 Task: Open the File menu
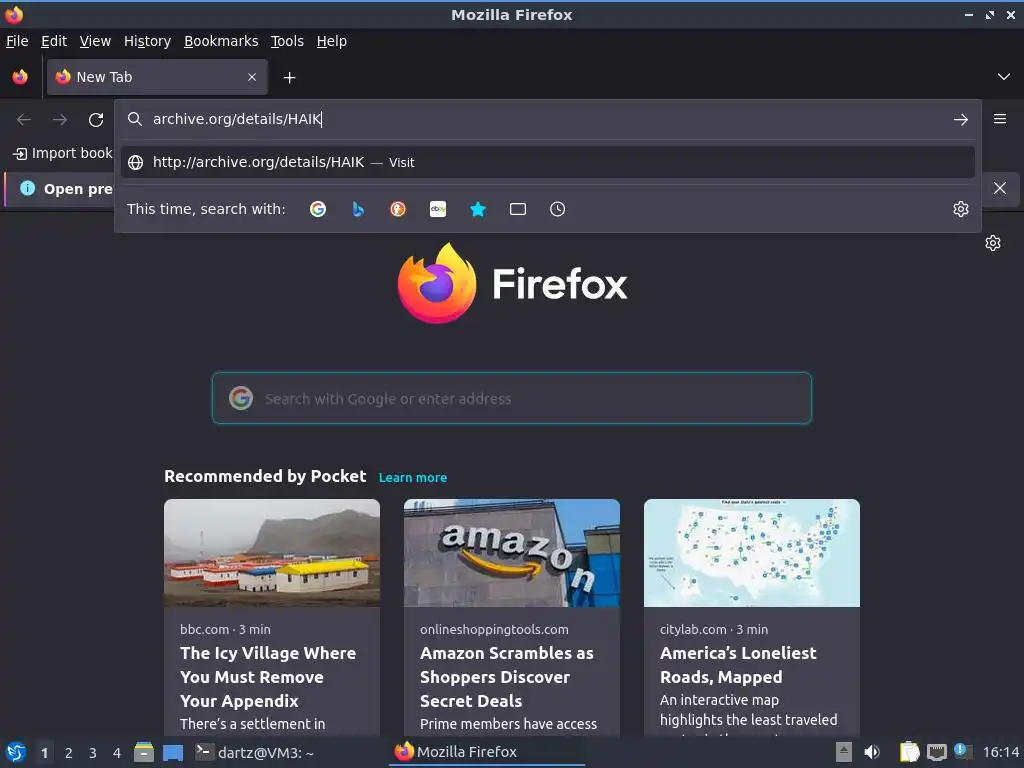[x=17, y=41]
